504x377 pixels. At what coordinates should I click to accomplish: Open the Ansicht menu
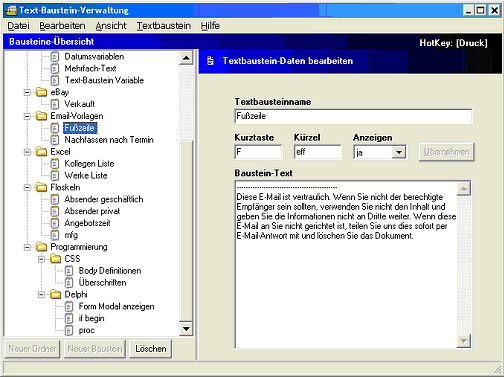coord(111,26)
